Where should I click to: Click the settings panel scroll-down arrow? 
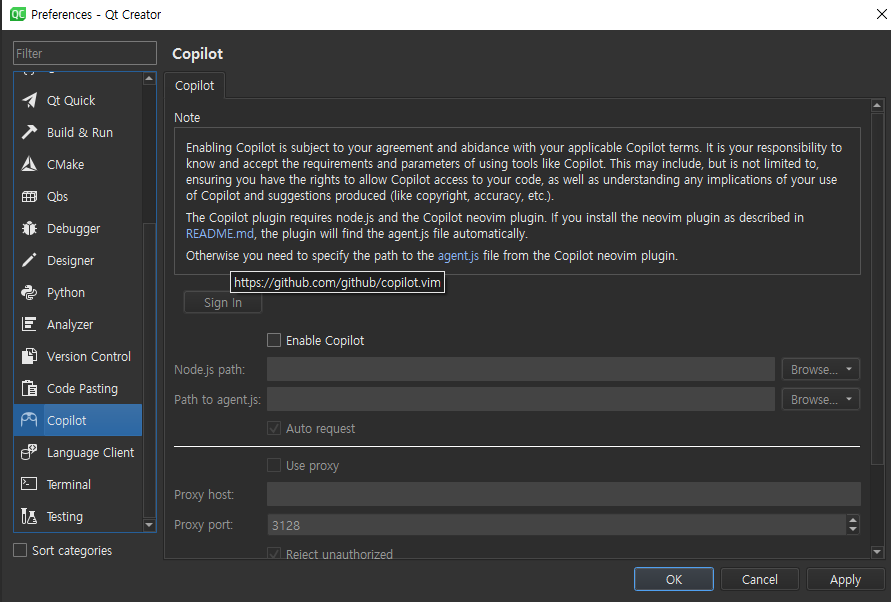pos(877,551)
